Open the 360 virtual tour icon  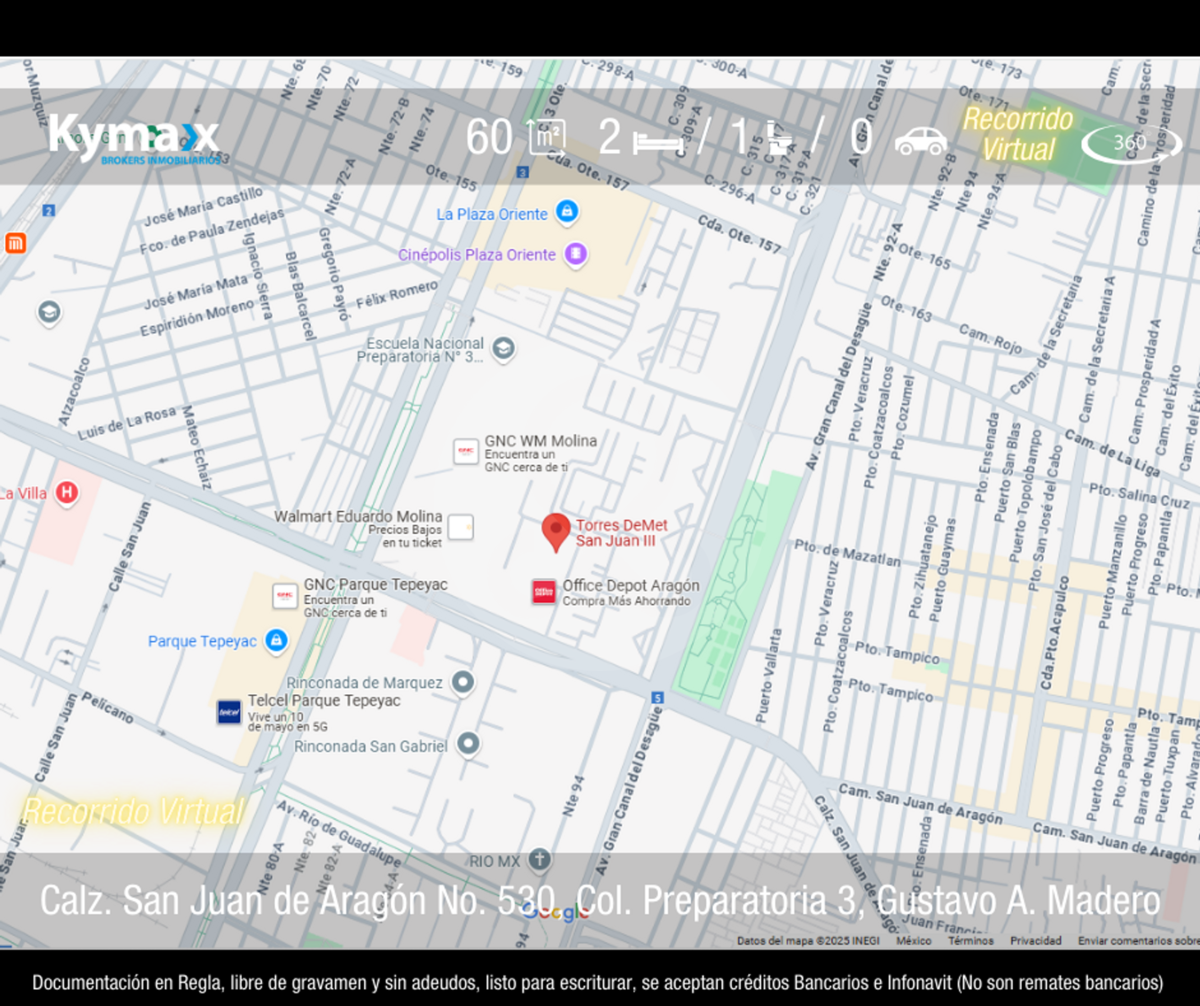tap(1131, 143)
